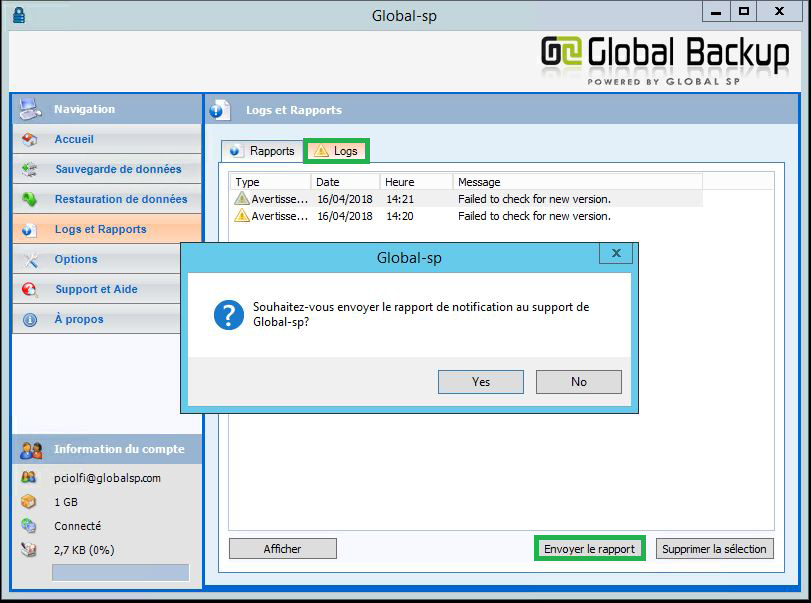This screenshot has width=811, height=603.
Task: Click the Afficher button
Action: pos(282,549)
